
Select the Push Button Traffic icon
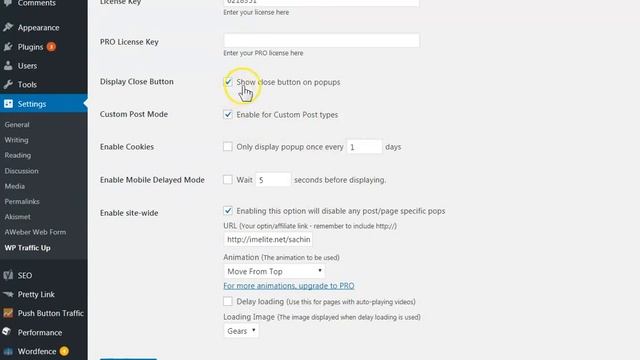8,313
